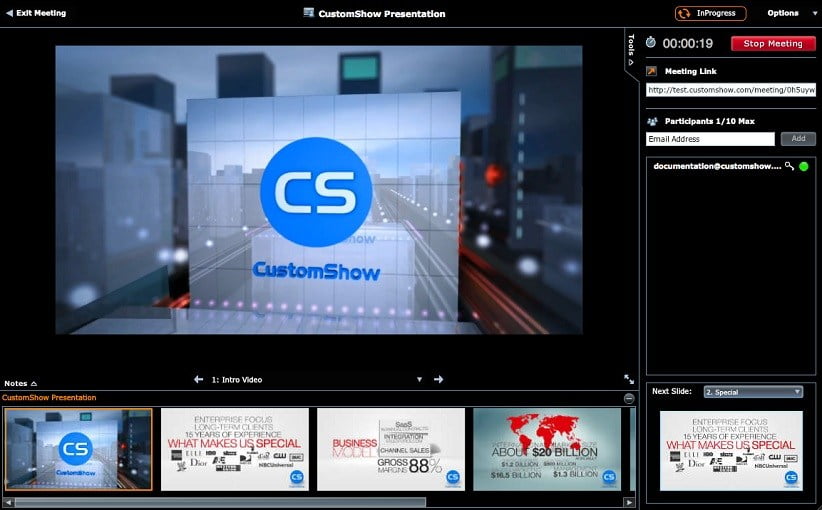This screenshot has height=510, width=822.
Task: Click the 00:00:19 elapsed time
Action: (x=687, y=44)
